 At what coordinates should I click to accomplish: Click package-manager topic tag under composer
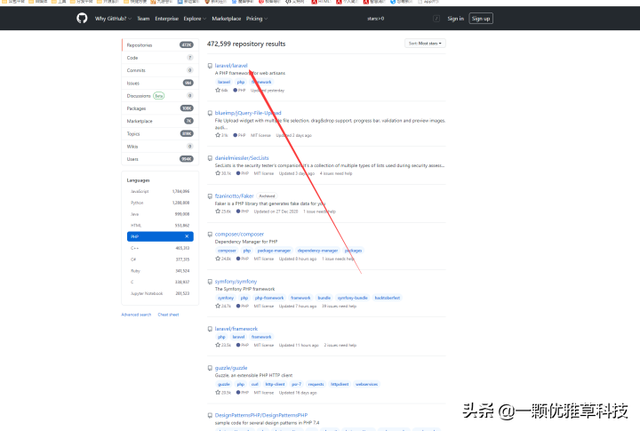click(274, 251)
